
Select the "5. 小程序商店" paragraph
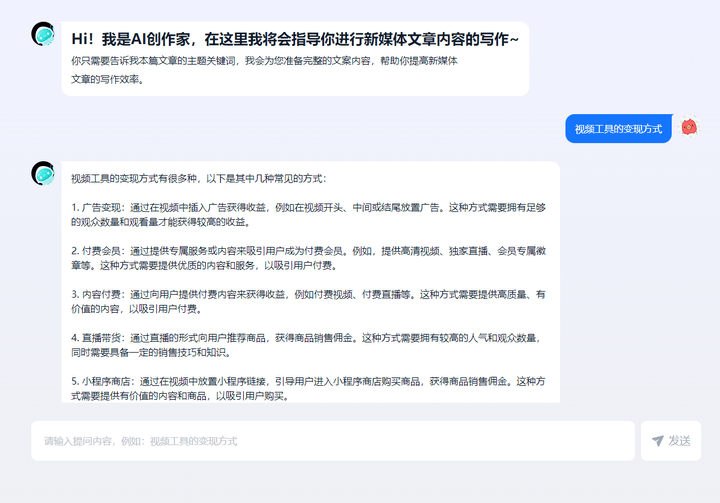[308, 388]
